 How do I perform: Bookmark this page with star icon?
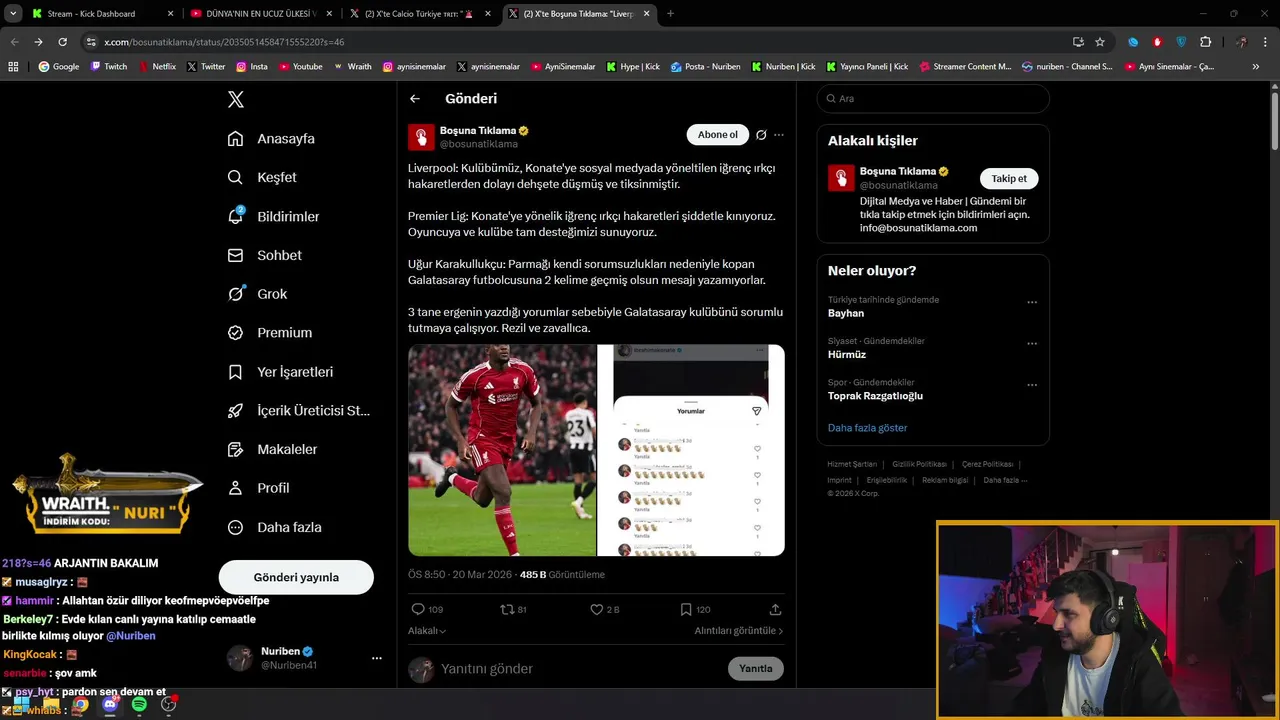pos(1100,42)
